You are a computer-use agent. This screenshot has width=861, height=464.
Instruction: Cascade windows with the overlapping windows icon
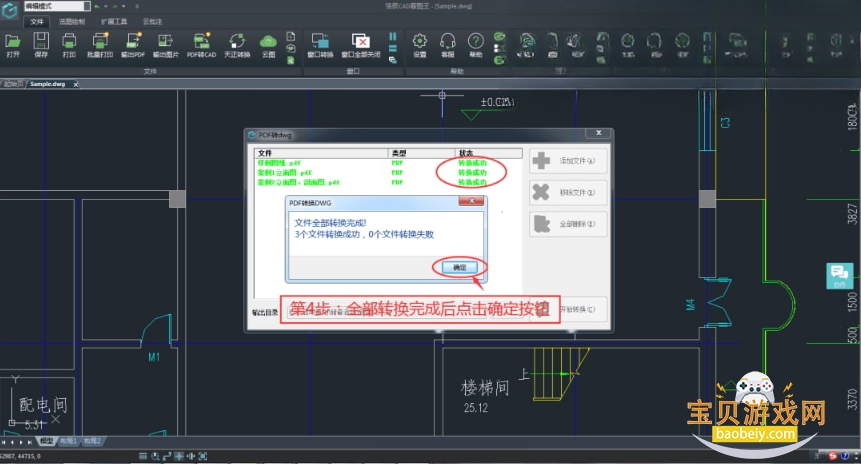(x=393, y=60)
